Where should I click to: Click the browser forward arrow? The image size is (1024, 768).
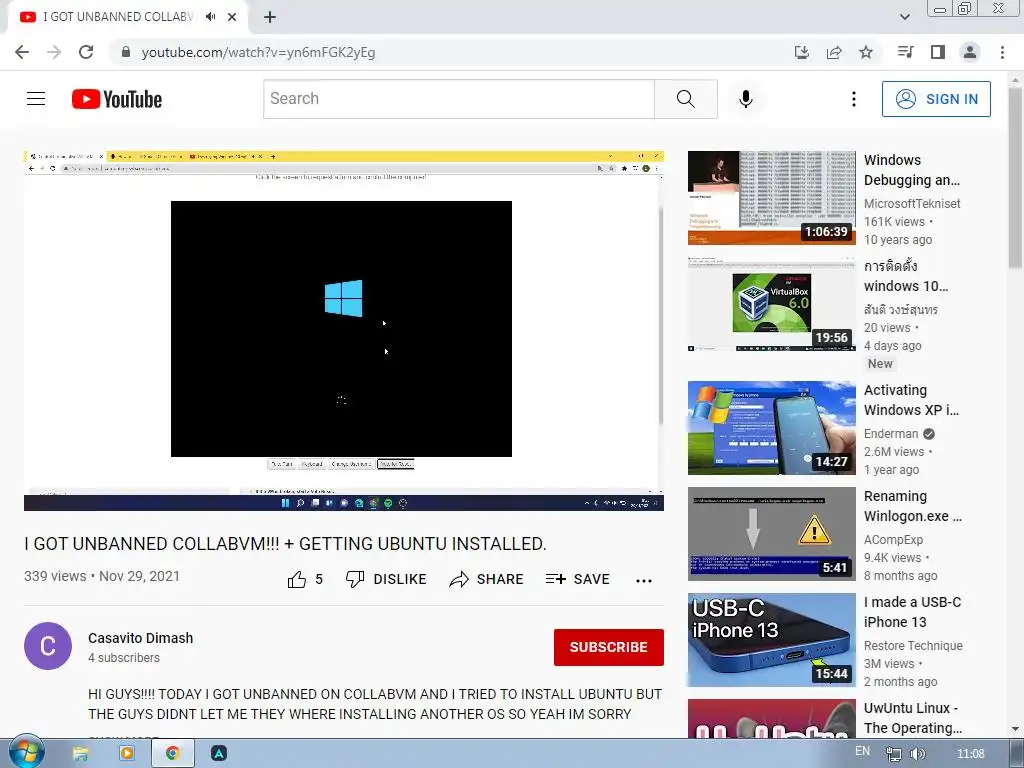click(54, 52)
